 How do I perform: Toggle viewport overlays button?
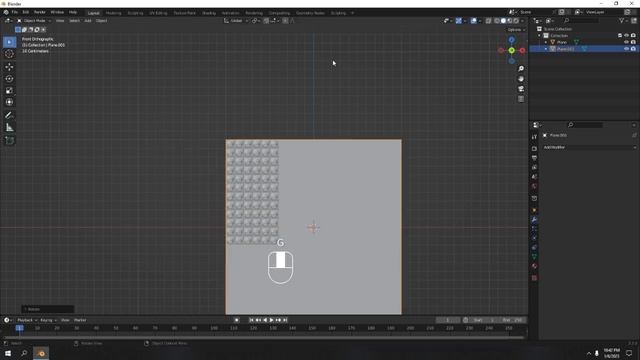point(473,21)
